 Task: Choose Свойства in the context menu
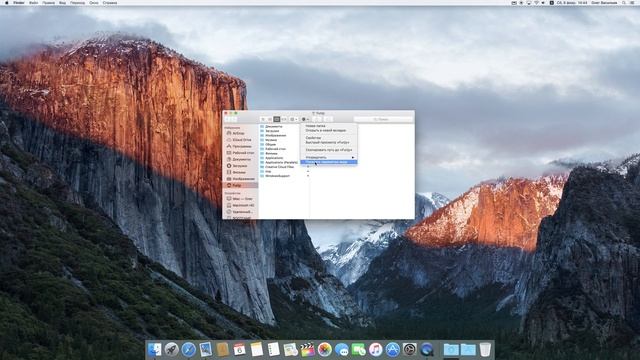click(x=313, y=138)
